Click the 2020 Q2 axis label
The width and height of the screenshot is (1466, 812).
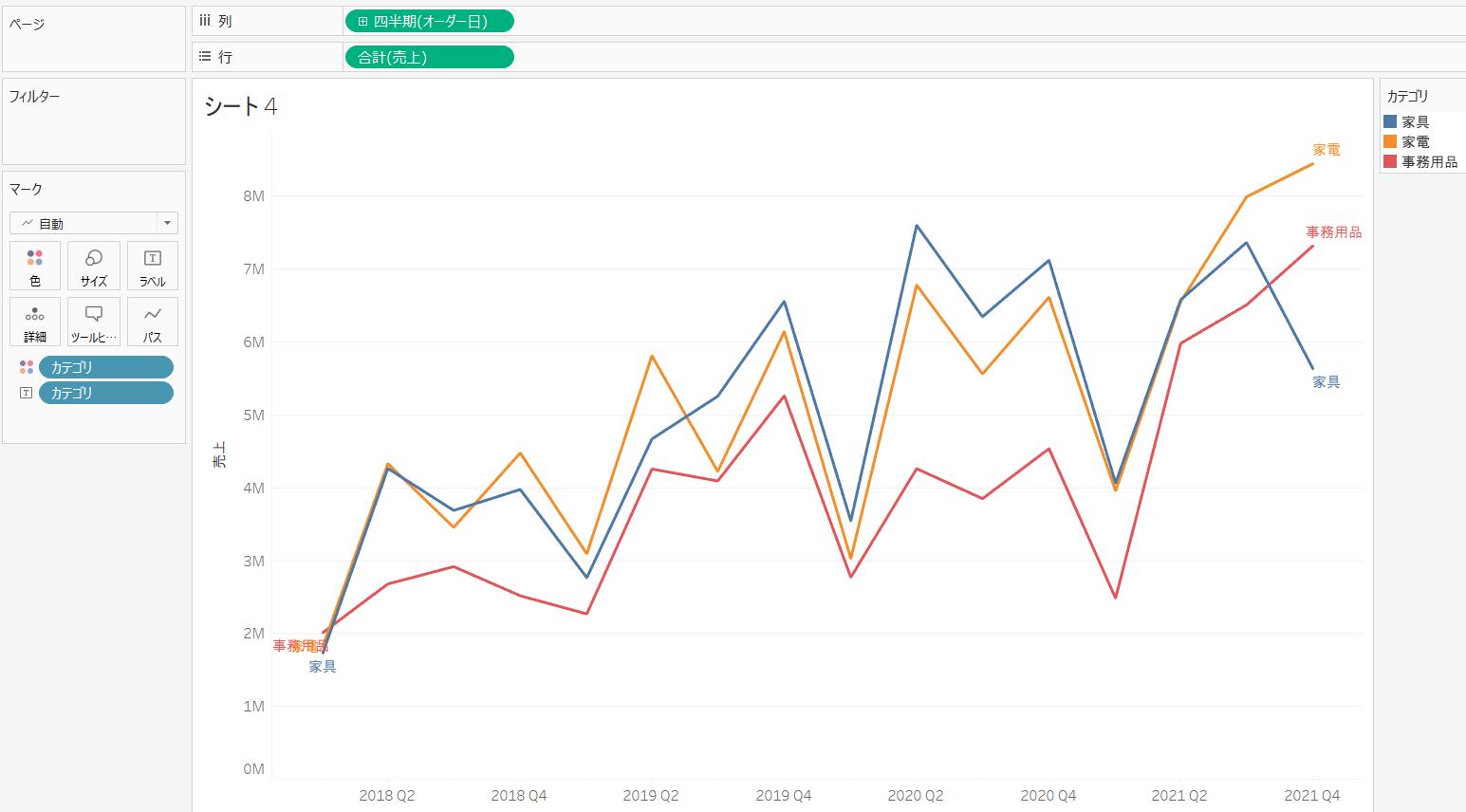point(916,796)
